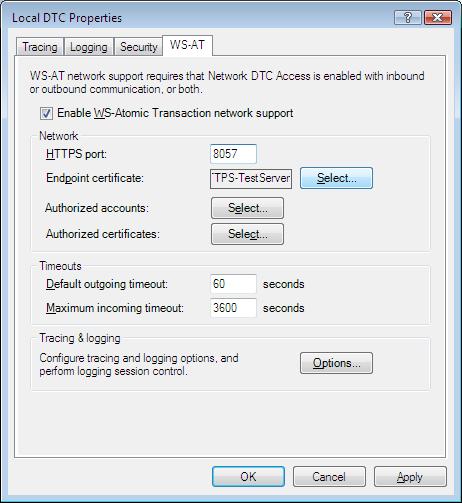Screen dimensions: 462x503
Task: Close the Local DTC Properties dialog
Action: 438,17
